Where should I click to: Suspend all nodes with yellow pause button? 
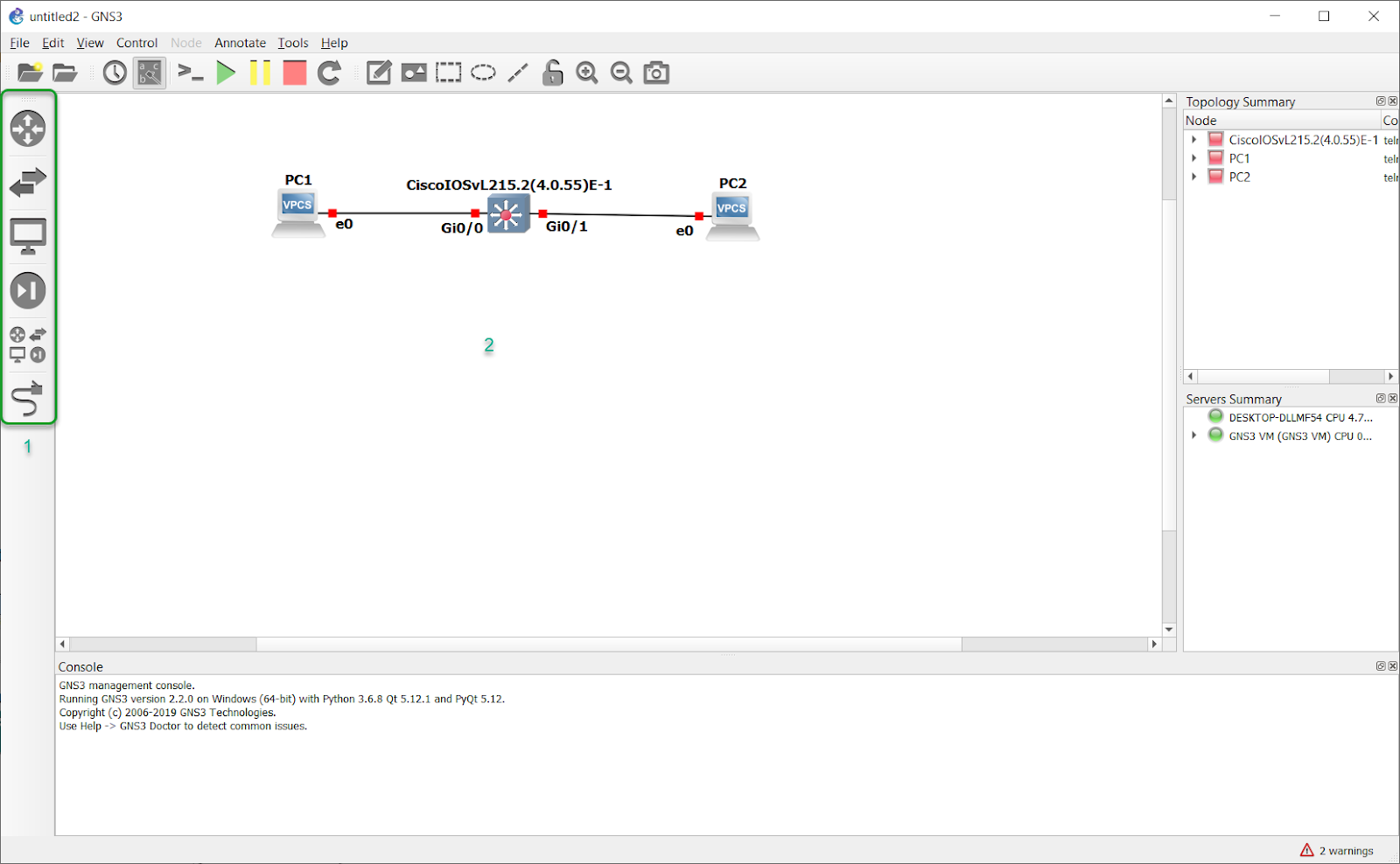[x=260, y=73]
